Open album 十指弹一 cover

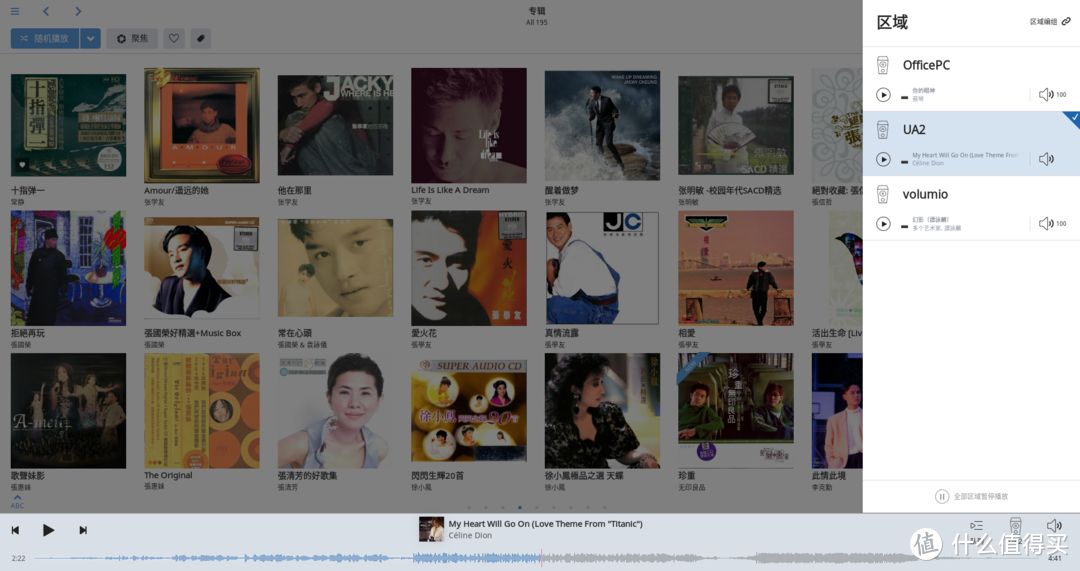(68, 125)
